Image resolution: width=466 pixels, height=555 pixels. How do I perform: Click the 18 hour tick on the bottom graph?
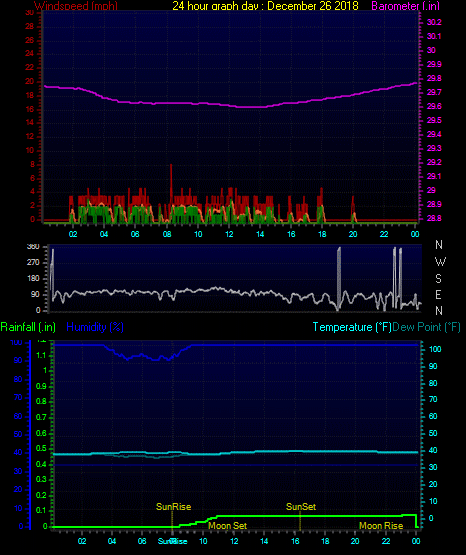(325, 541)
